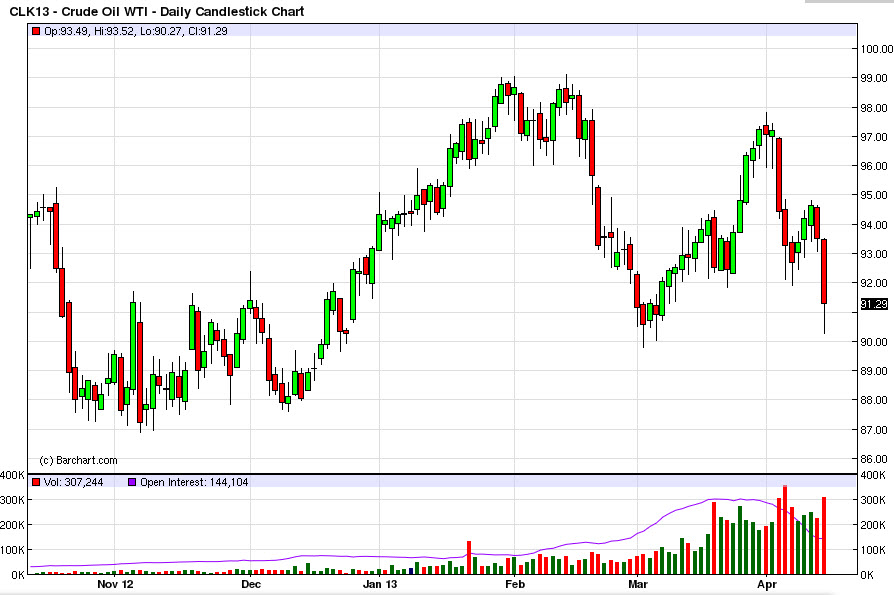Click the 90.00 price axis label
Image resolution: width=894 pixels, height=595 pixels.
tap(874, 341)
